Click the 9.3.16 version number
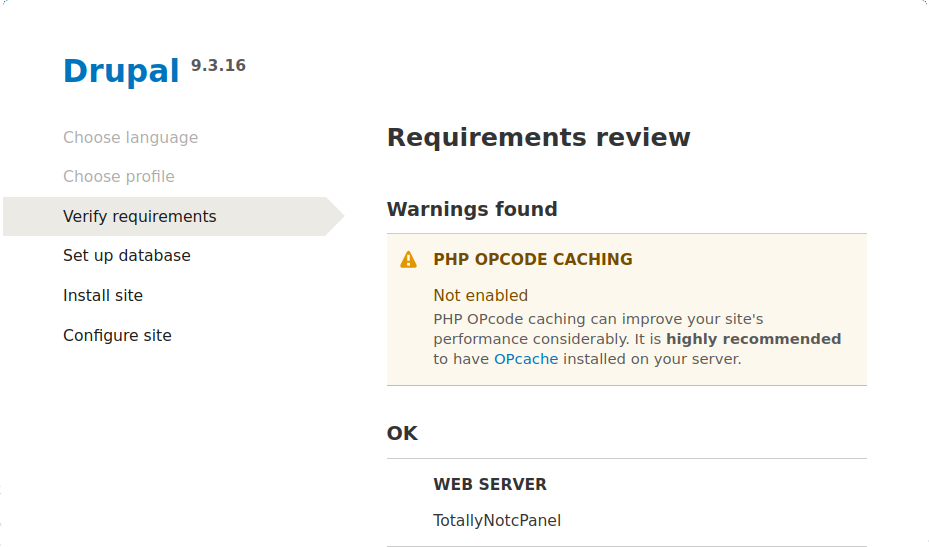This screenshot has height=547, width=929. point(218,66)
